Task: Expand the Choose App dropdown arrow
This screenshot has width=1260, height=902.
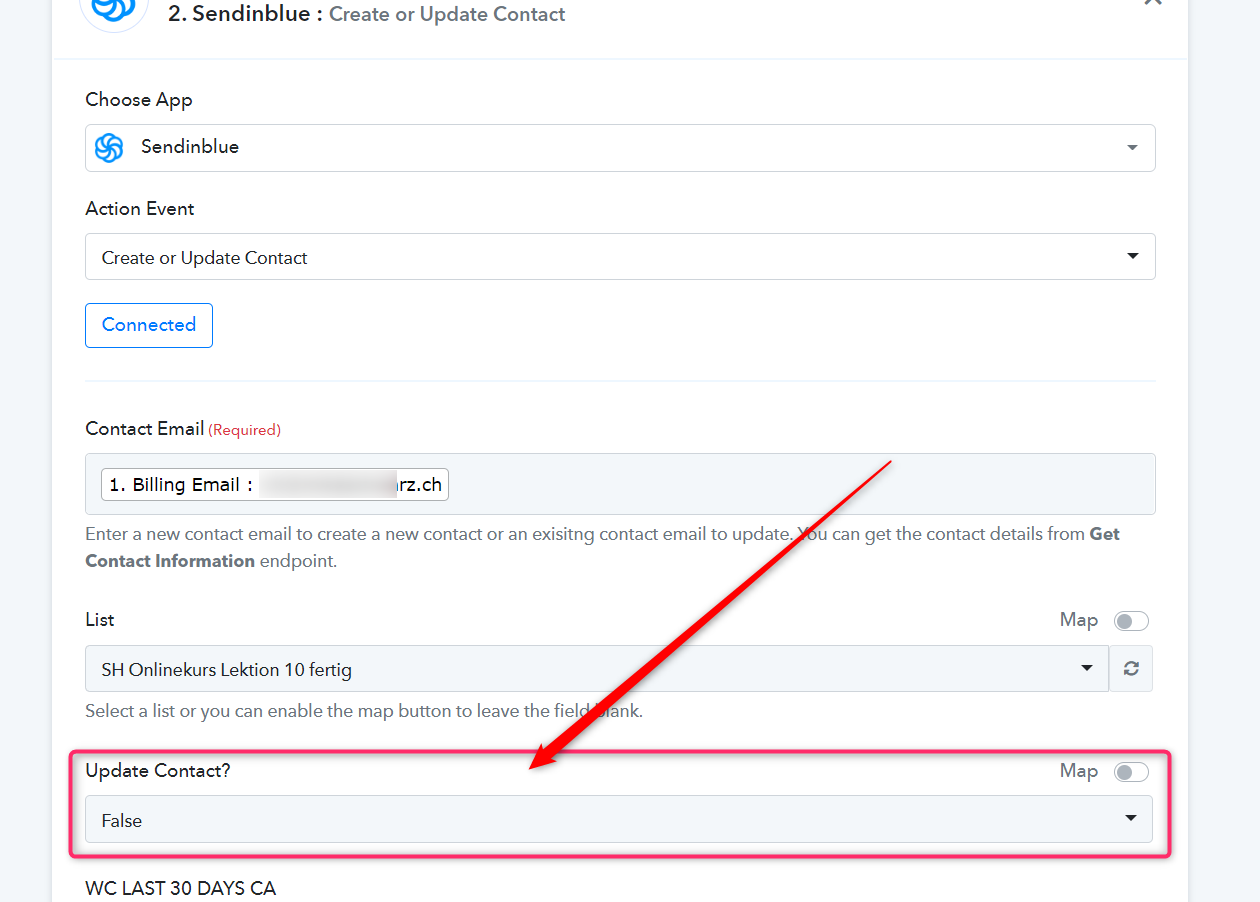Action: 1132,148
